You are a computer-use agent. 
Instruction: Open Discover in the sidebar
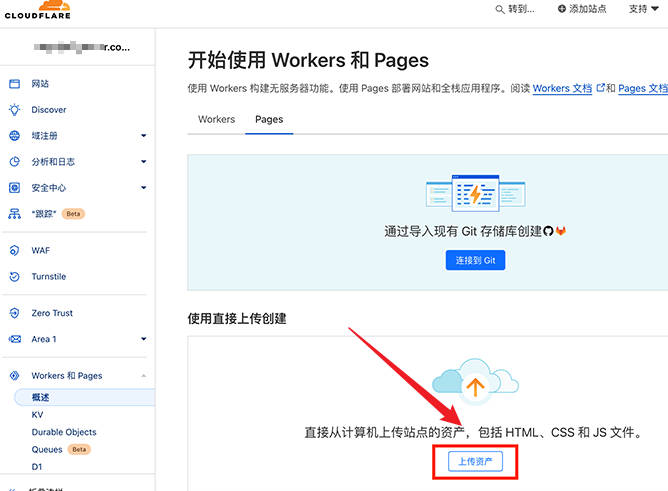[49, 110]
